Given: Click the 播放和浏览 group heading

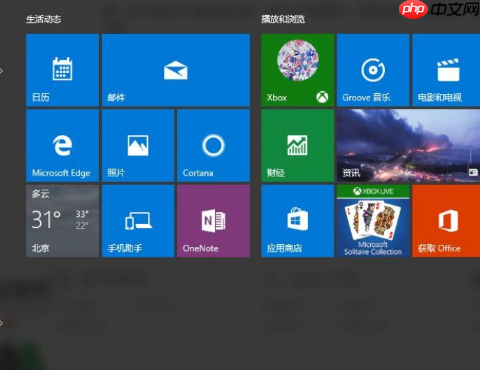Looking at the screenshot, I should (x=283, y=19).
